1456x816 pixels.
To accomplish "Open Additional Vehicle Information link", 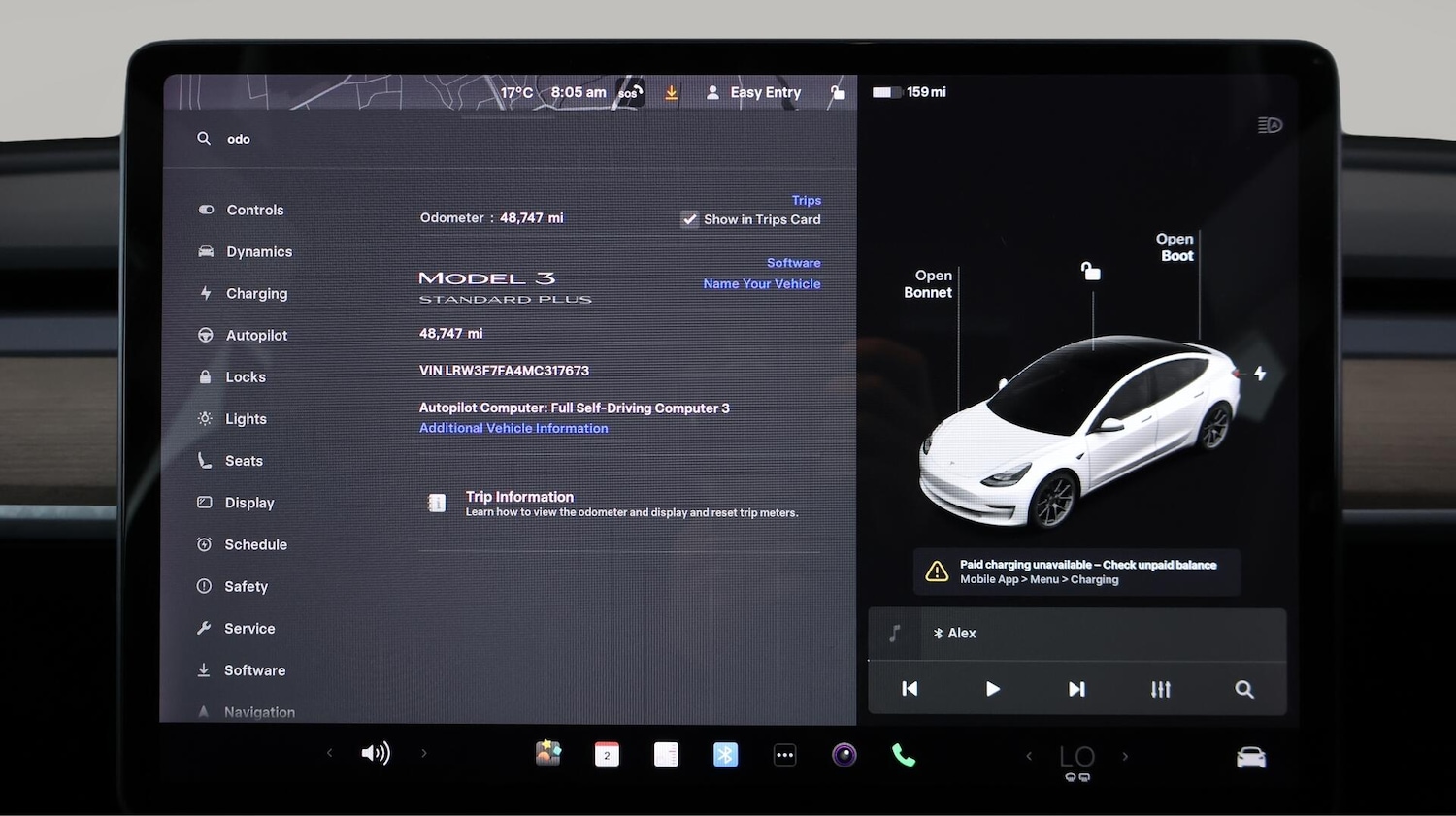I will (x=513, y=428).
